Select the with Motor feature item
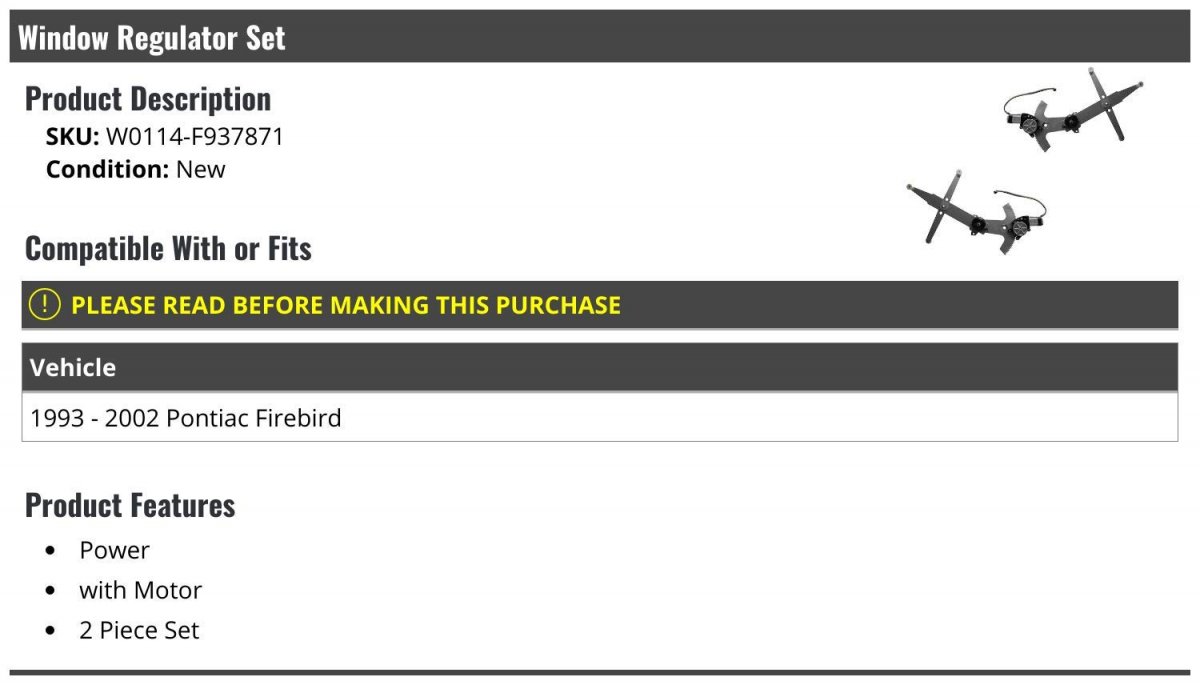Viewport: 1200px width, 685px height. pyautogui.click(x=141, y=590)
